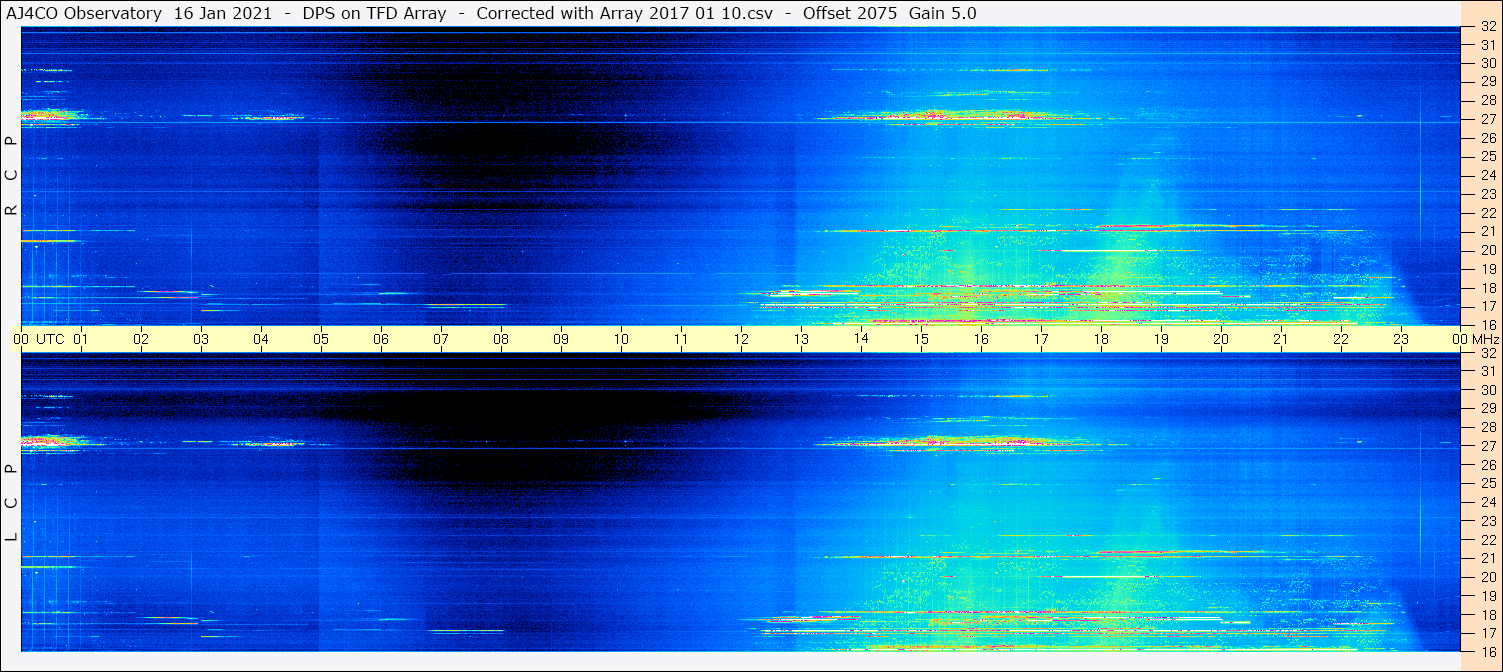Select the 02 hour mark on UTC axis
Image resolution: width=1503 pixels, height=672 pixels.
tap(141, 339)
